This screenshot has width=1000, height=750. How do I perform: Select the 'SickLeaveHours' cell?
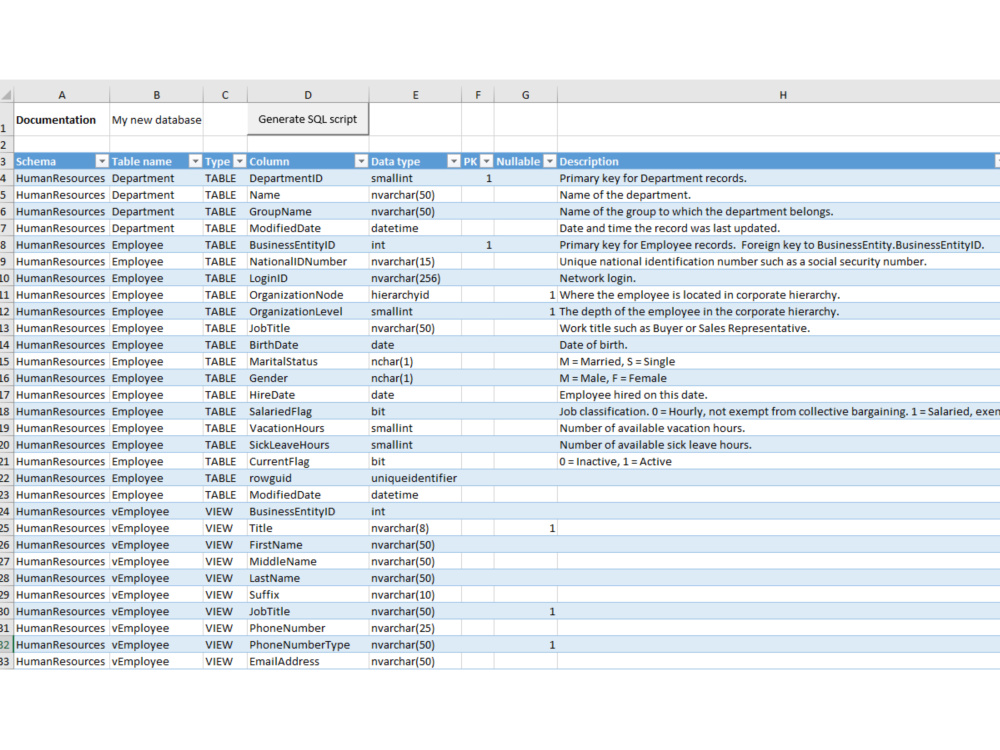point(308,445)
